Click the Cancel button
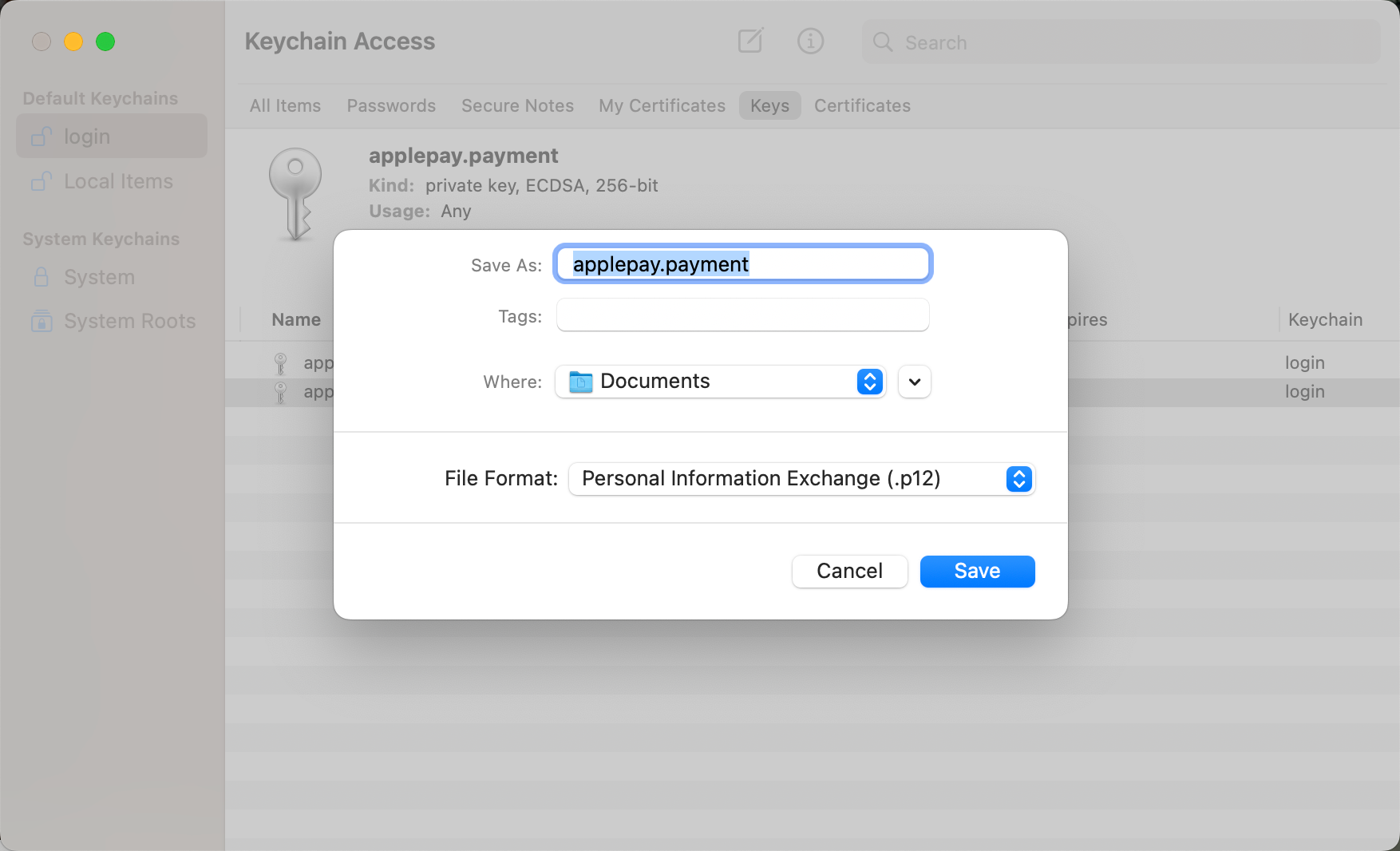 [x=849, y=572]
